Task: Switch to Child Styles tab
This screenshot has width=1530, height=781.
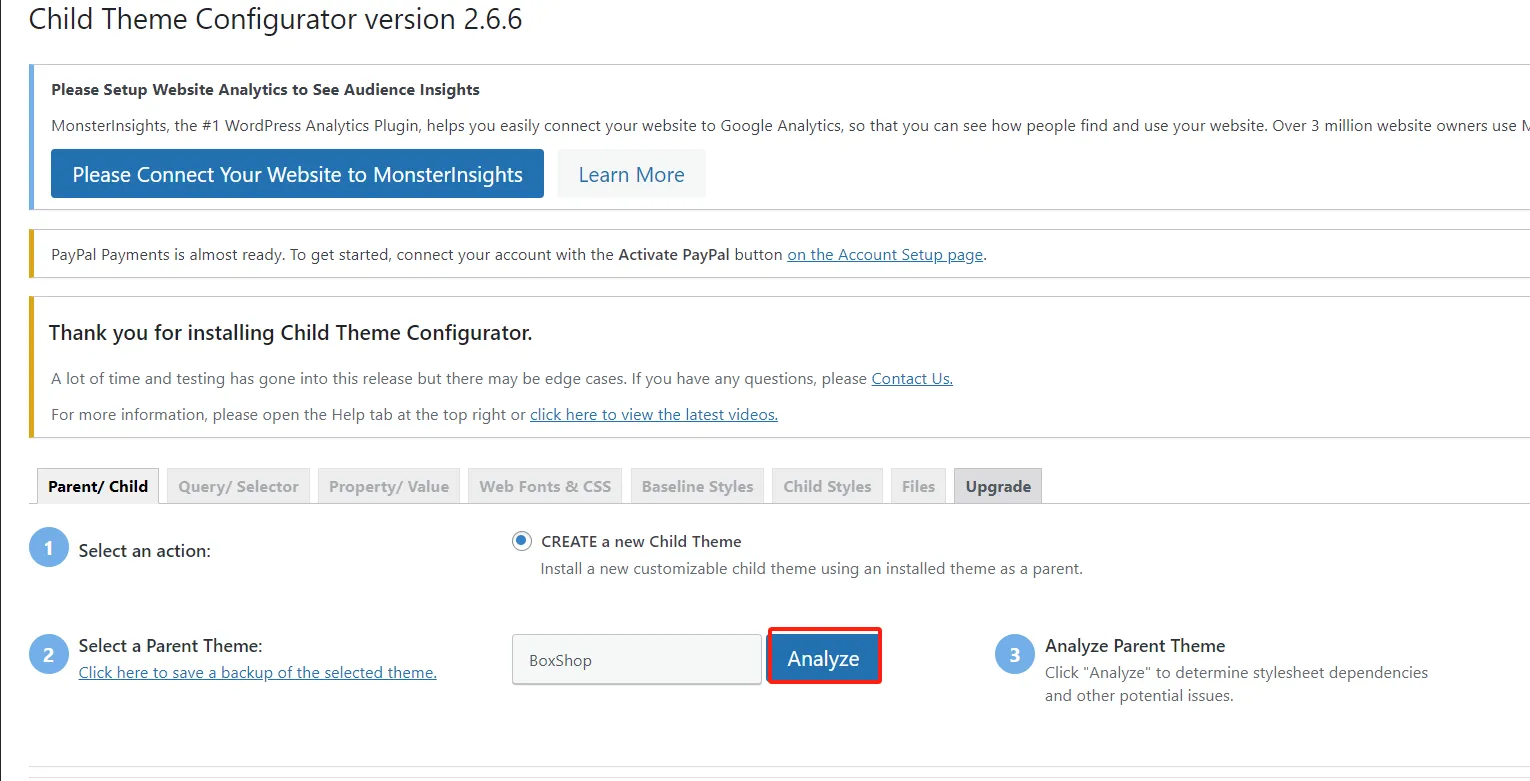Action: (x=827, y=486)
